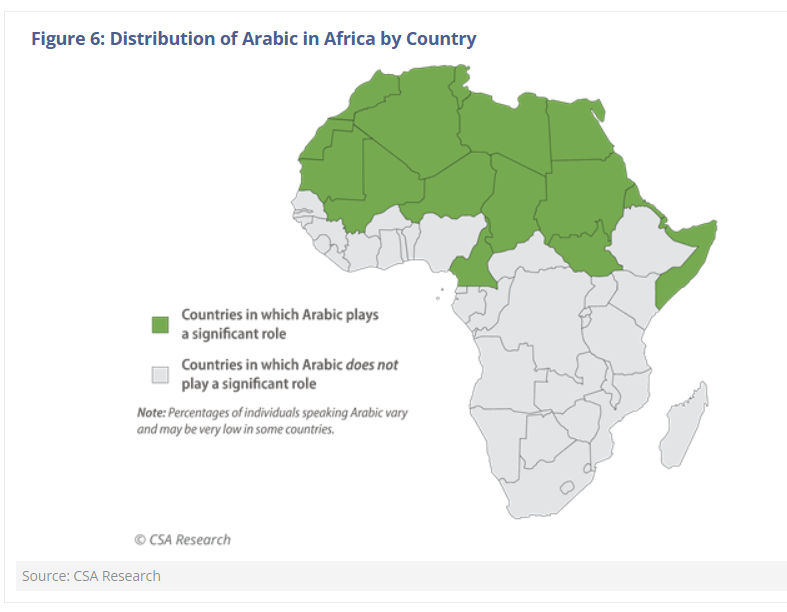
Task: Click the © CSA Research copyright text
Action: click(x=183, y=540)
